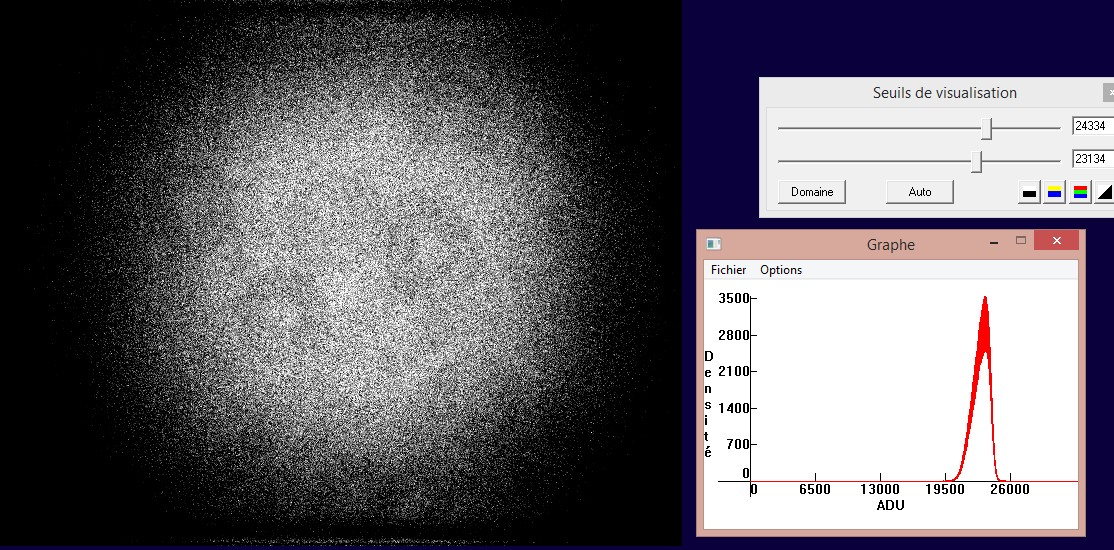Close the Seuils de visualisation panel
The image size is (1114, 550).
[1109, 92]
